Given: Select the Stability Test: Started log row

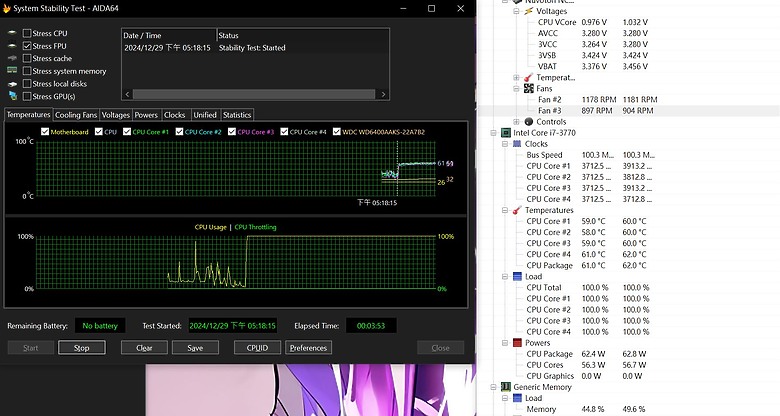Looking at the screenshot, I should (255, 48).
